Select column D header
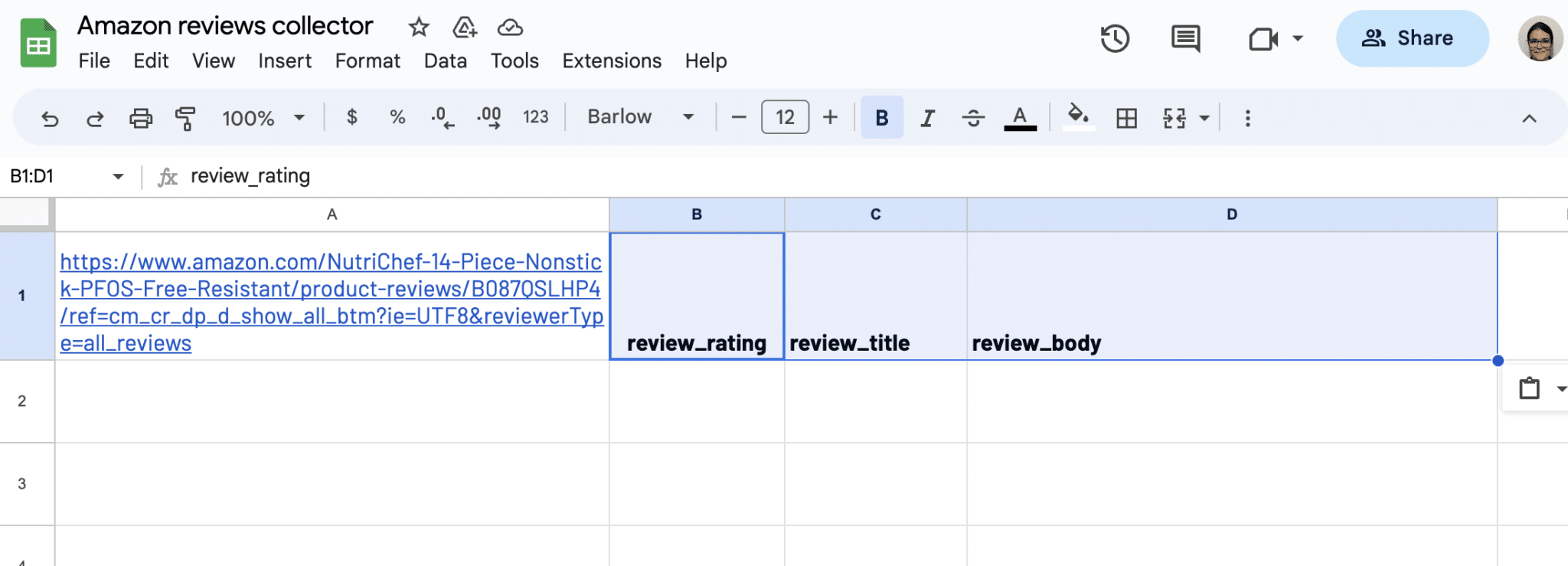1568x566 pixels. click(1232, 214)
